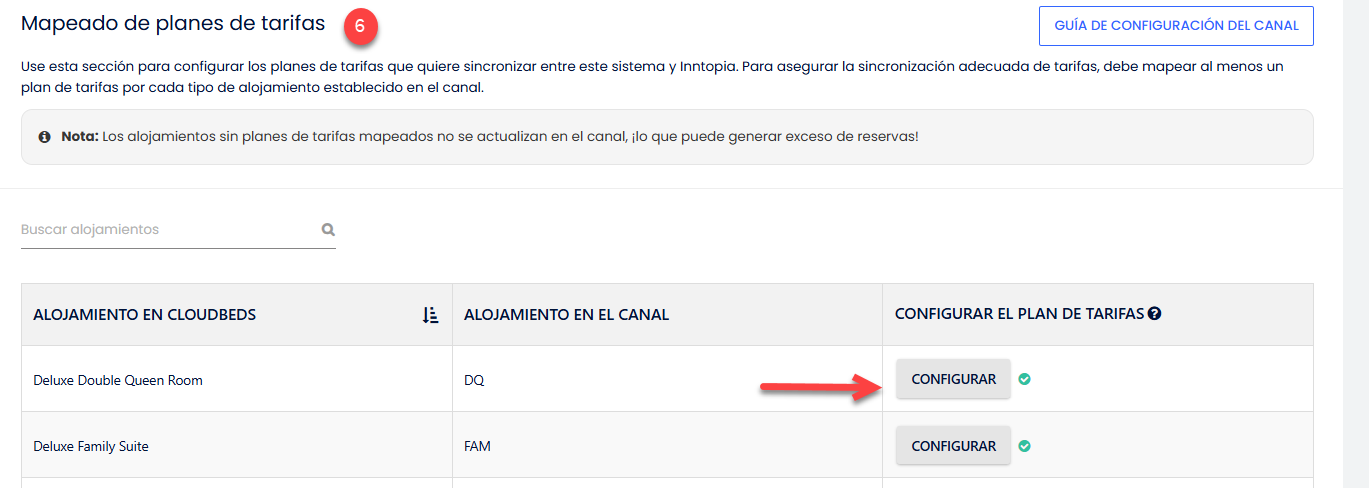Click the green checkmark for Deluxe Double Queen Room
The height and width of the screenshot is (488, 1369).
click(1025, 379)
